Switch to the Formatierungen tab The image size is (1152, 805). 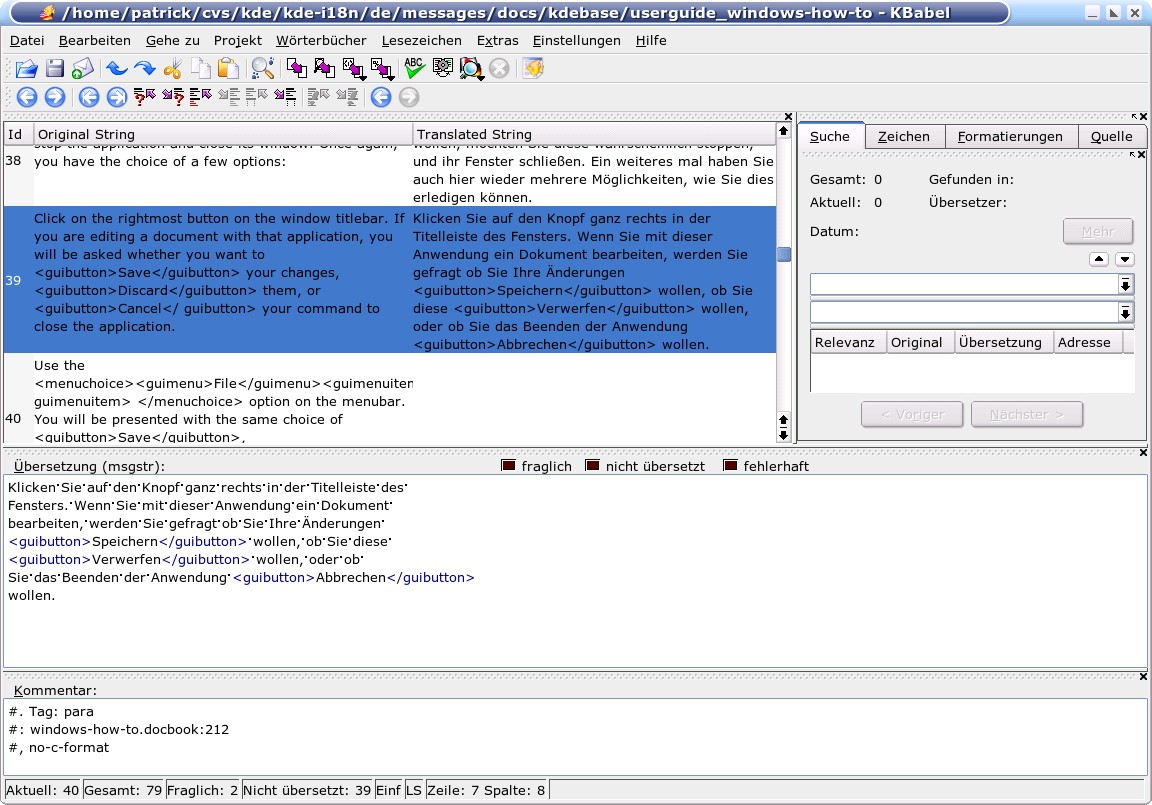click(1010, 137)
